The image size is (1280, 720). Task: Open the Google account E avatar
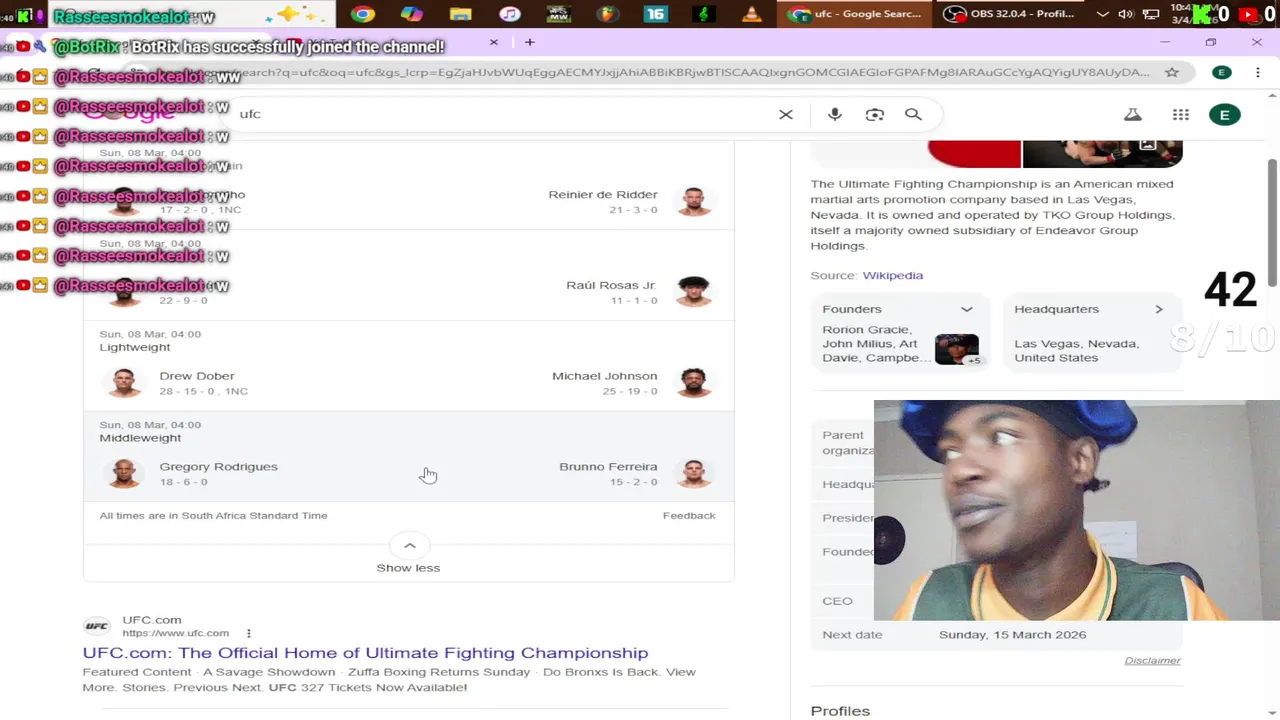[1225, 114]
